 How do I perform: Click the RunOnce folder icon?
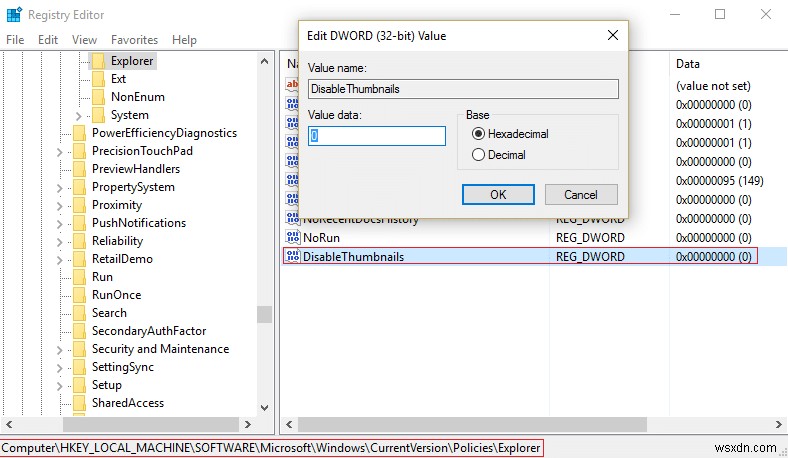pyautogui.click(x=79, y=296)
